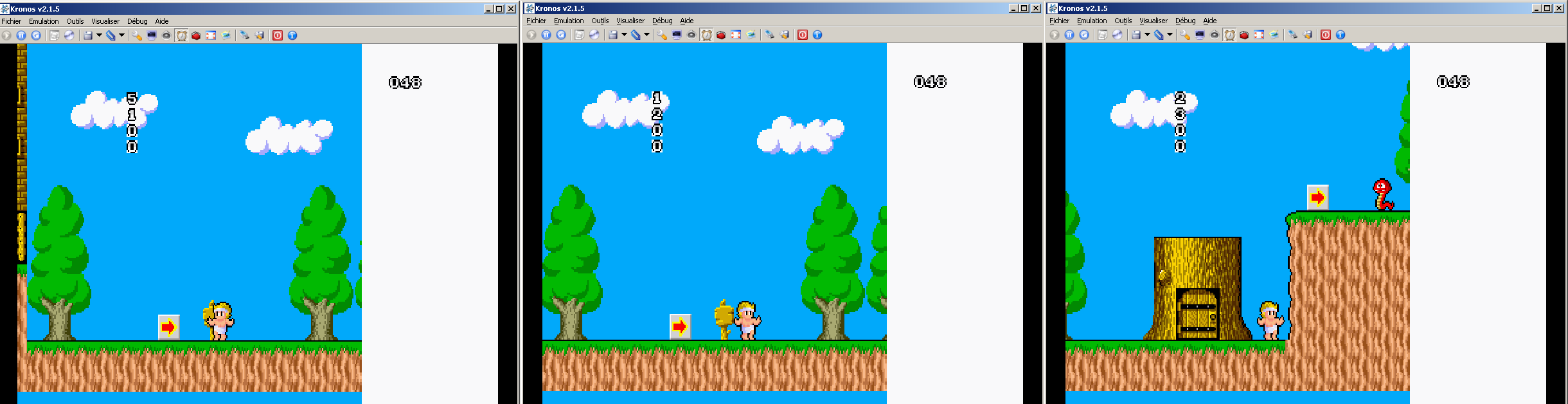
Task: Pause emulation in the score 5100 window
Action: click(x=21, y=35)
